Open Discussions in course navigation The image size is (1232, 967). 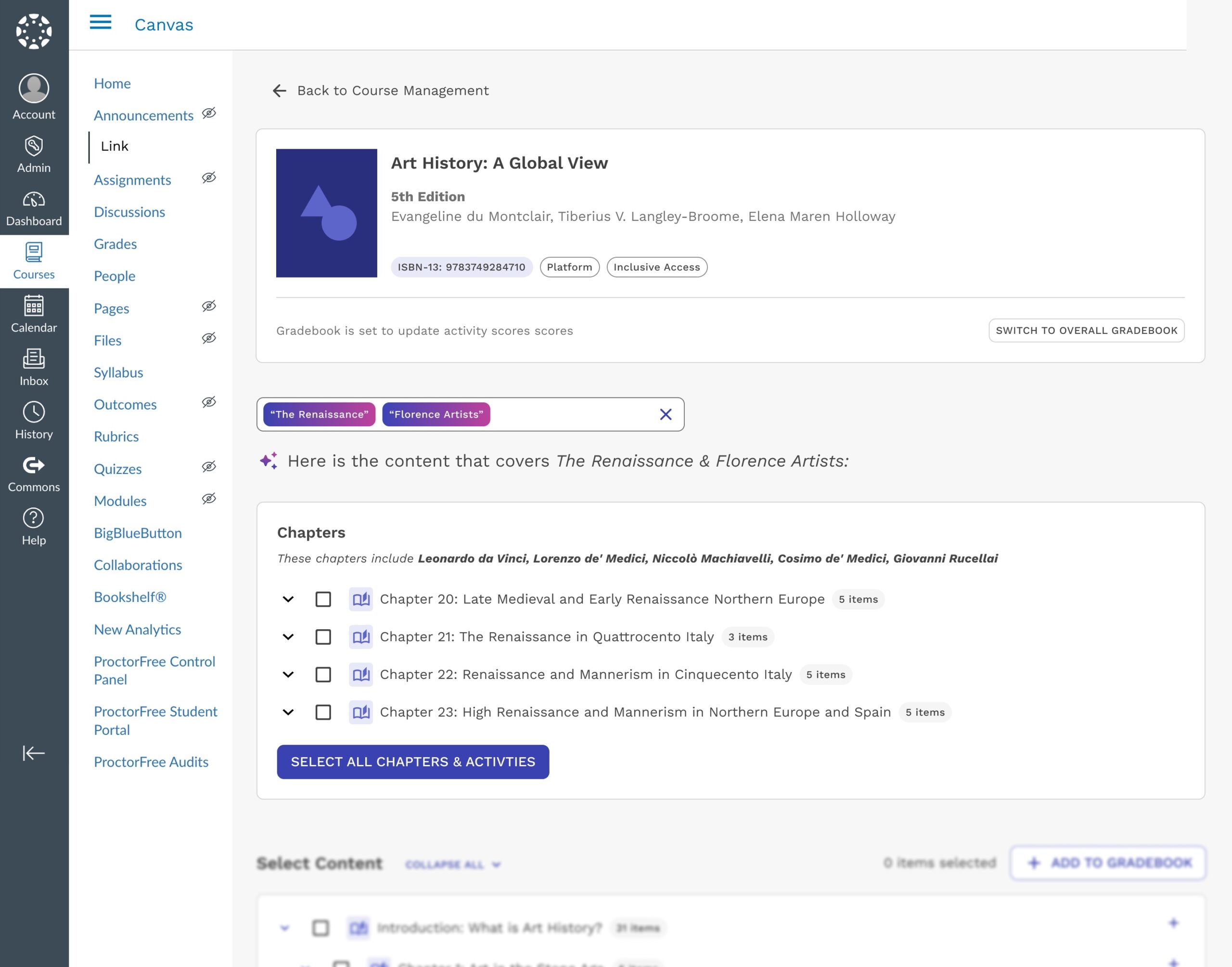point(129,212)
